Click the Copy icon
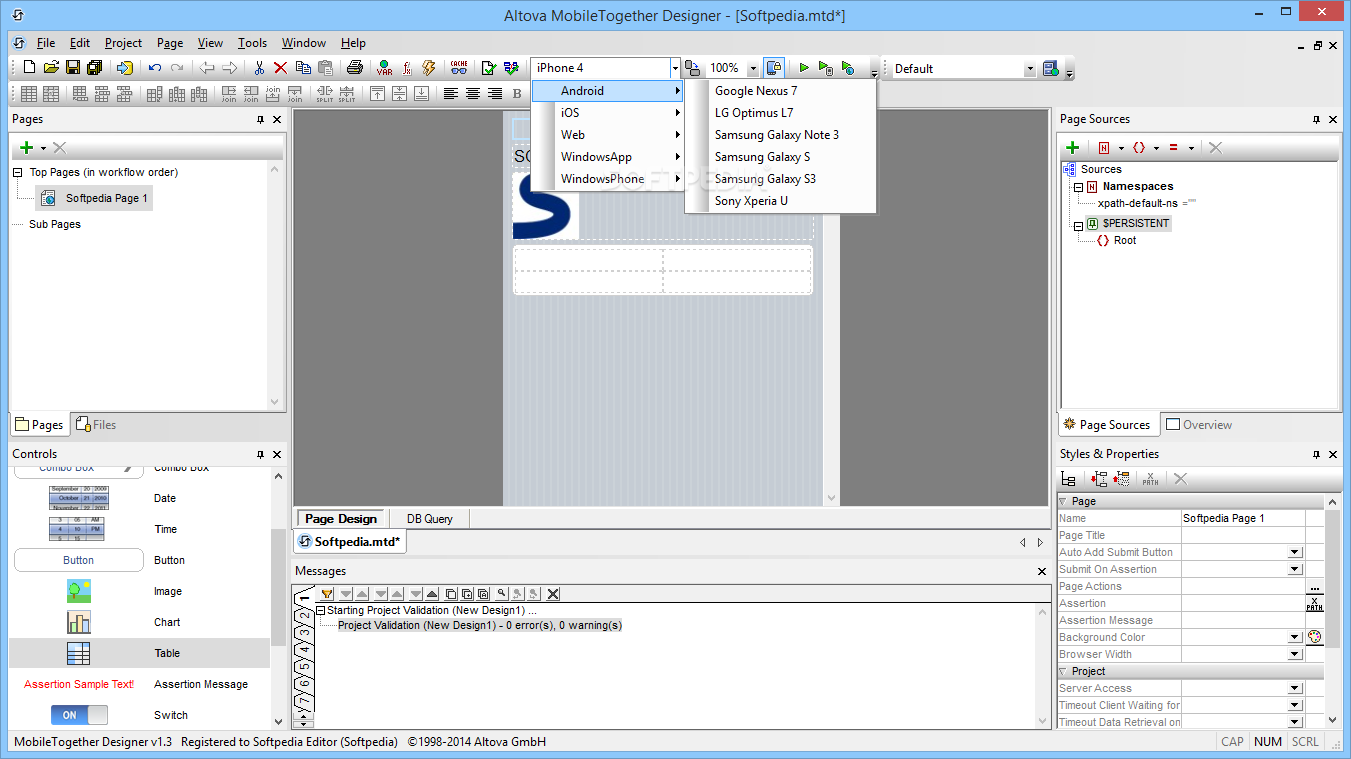The height and width of the screenshot is (759, 1351). pos(303,68)
